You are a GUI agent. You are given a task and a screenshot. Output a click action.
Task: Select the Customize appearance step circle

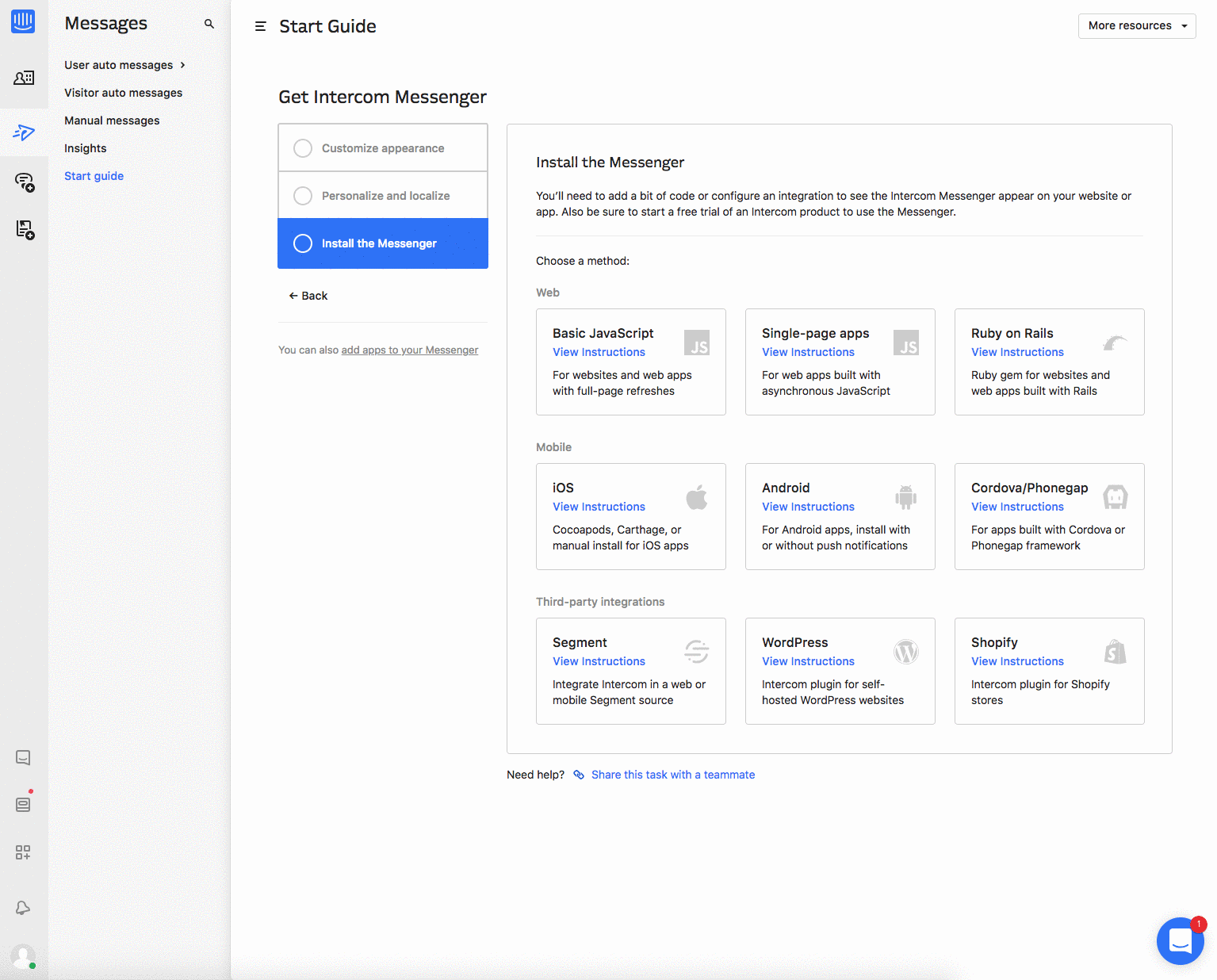(303, 148)
